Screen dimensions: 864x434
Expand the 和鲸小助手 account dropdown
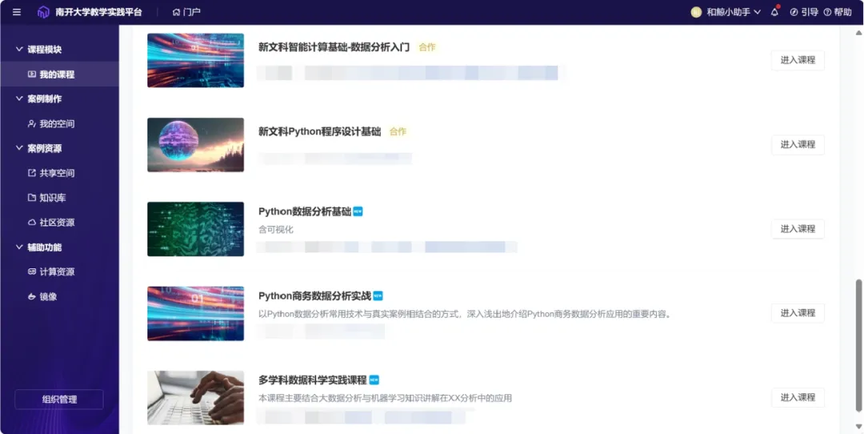[757, 12]
